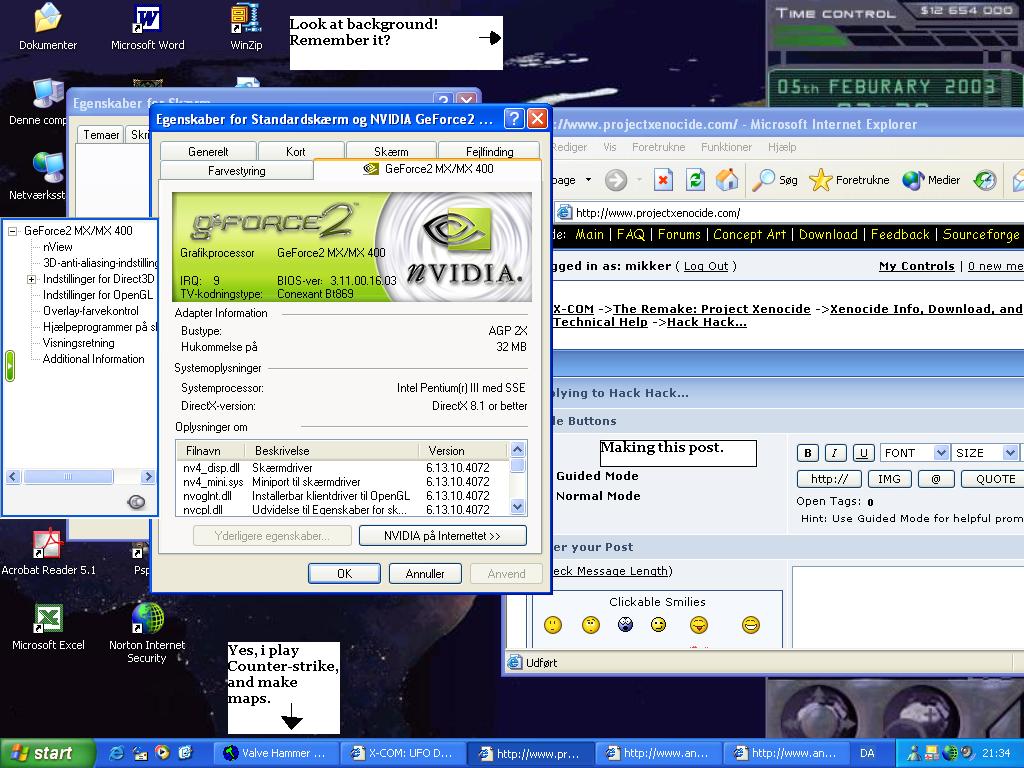This screenshot has height=768, width=1024.
Task: Switch to the Kort tab
Action: (295, 152)
